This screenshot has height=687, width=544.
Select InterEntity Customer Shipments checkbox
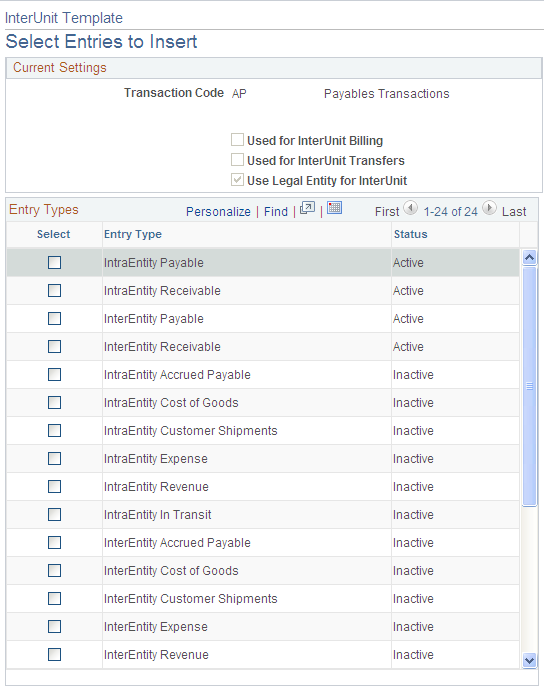pyautogui.click(x=54, y=598)
